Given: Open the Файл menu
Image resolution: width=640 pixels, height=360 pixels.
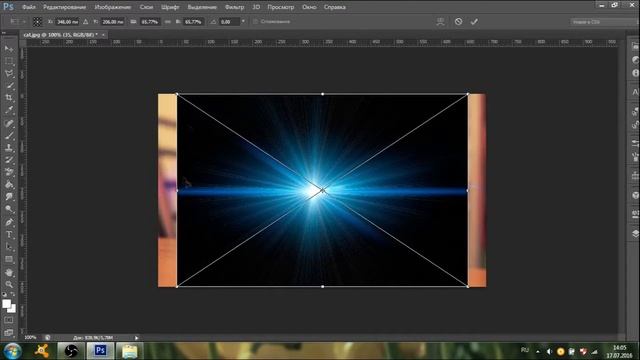Looking at the screenshot, I should coord(29,7).
